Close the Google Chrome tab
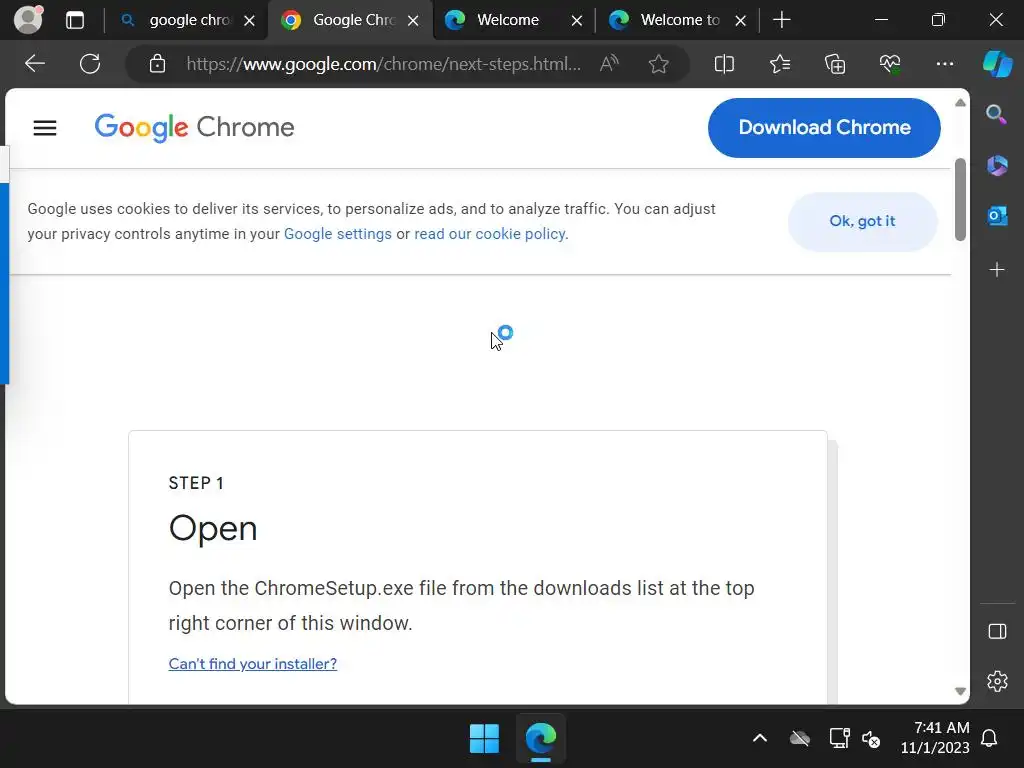 tap(413, 21)
